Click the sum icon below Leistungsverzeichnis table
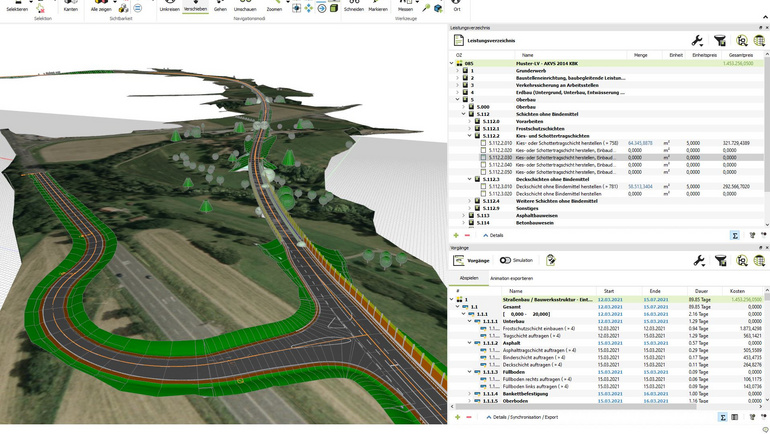 pyautogui.click(x=735, y=236)
